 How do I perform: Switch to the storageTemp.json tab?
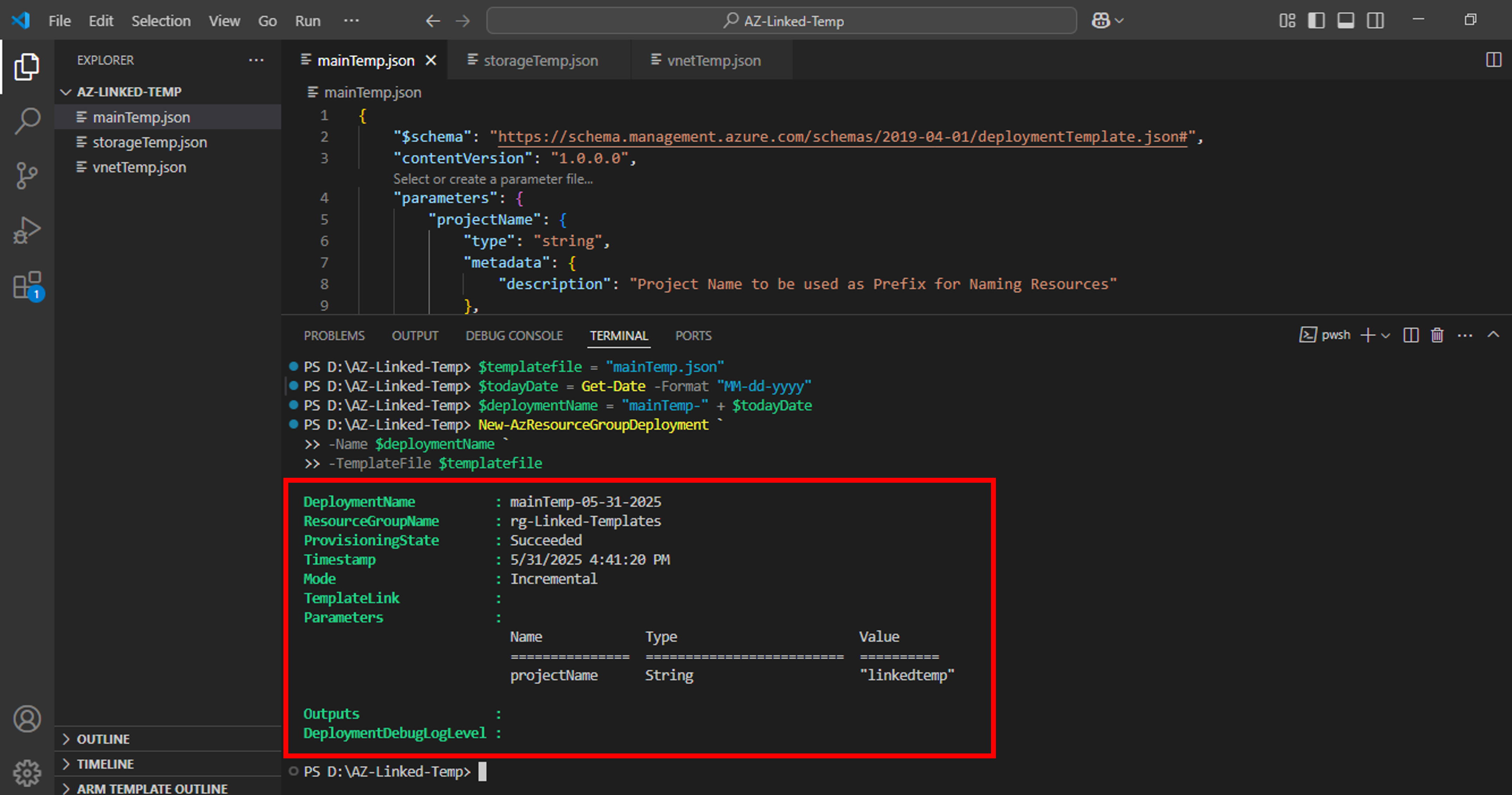click(x=539, y=59)
